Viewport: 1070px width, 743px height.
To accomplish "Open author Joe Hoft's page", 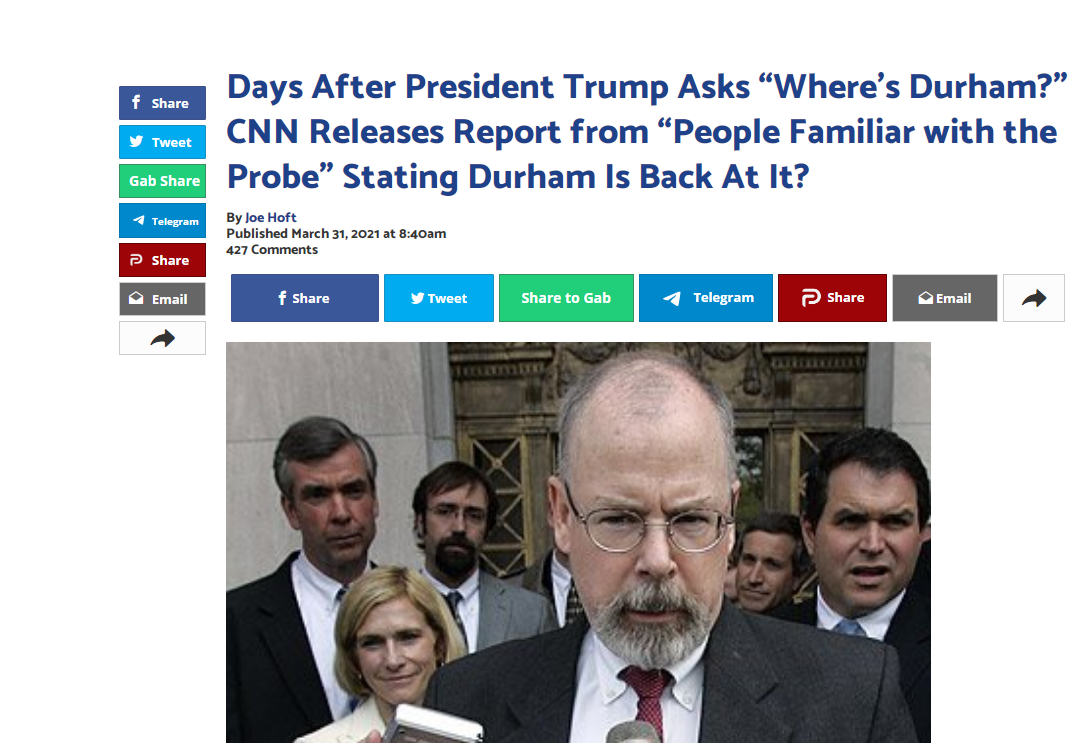I will coord(270,217).
